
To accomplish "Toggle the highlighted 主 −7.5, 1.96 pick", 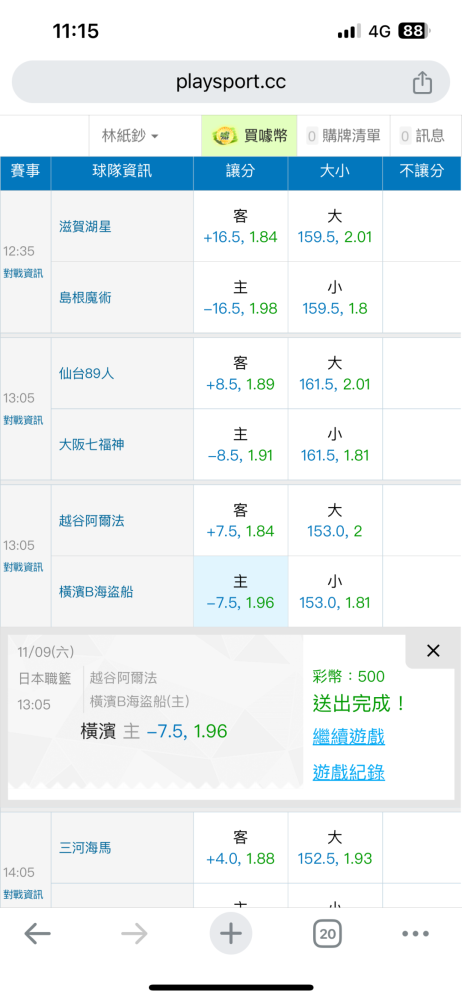I will click(241, 591).
